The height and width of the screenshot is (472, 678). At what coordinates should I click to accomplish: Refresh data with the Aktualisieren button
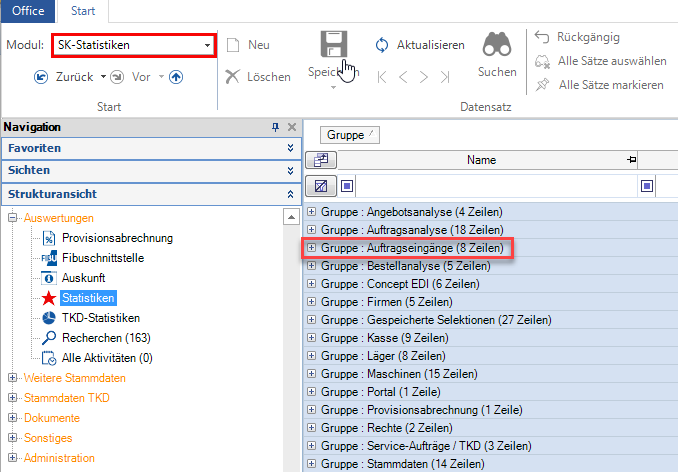[420, 45]
